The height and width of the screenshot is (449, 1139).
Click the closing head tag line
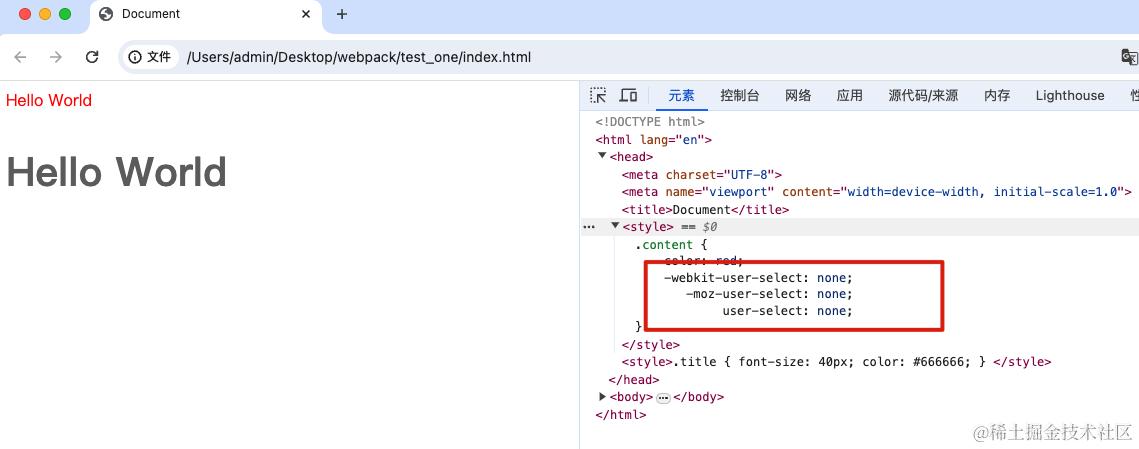(634, 379)
